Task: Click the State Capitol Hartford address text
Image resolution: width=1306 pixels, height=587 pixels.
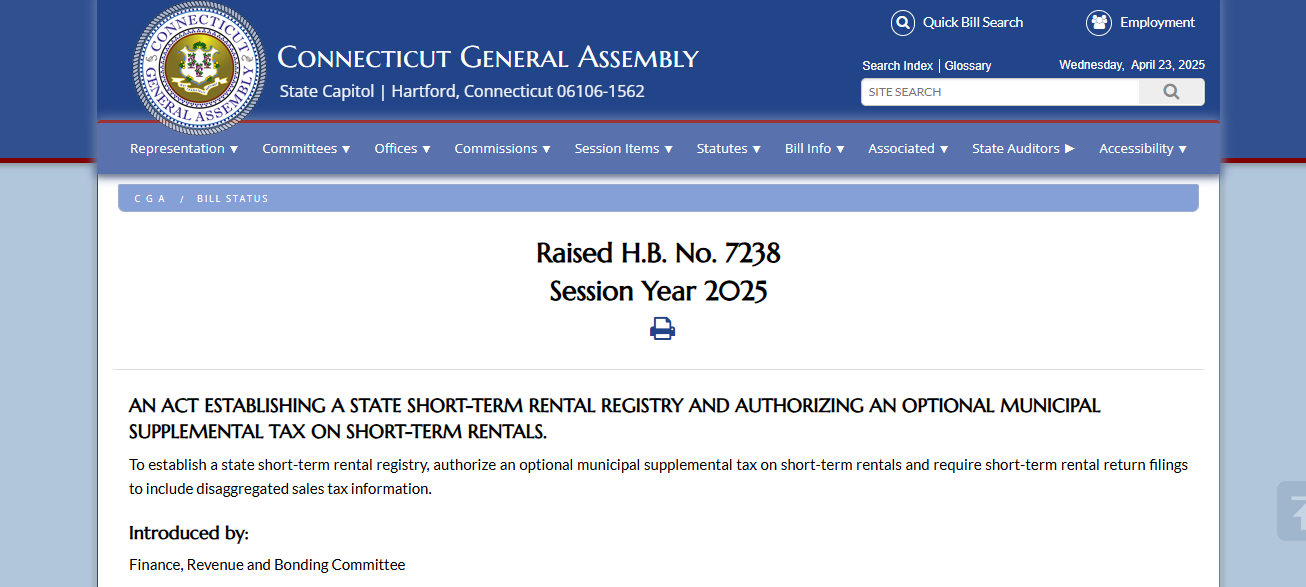Action: click(x=462, y=91)
